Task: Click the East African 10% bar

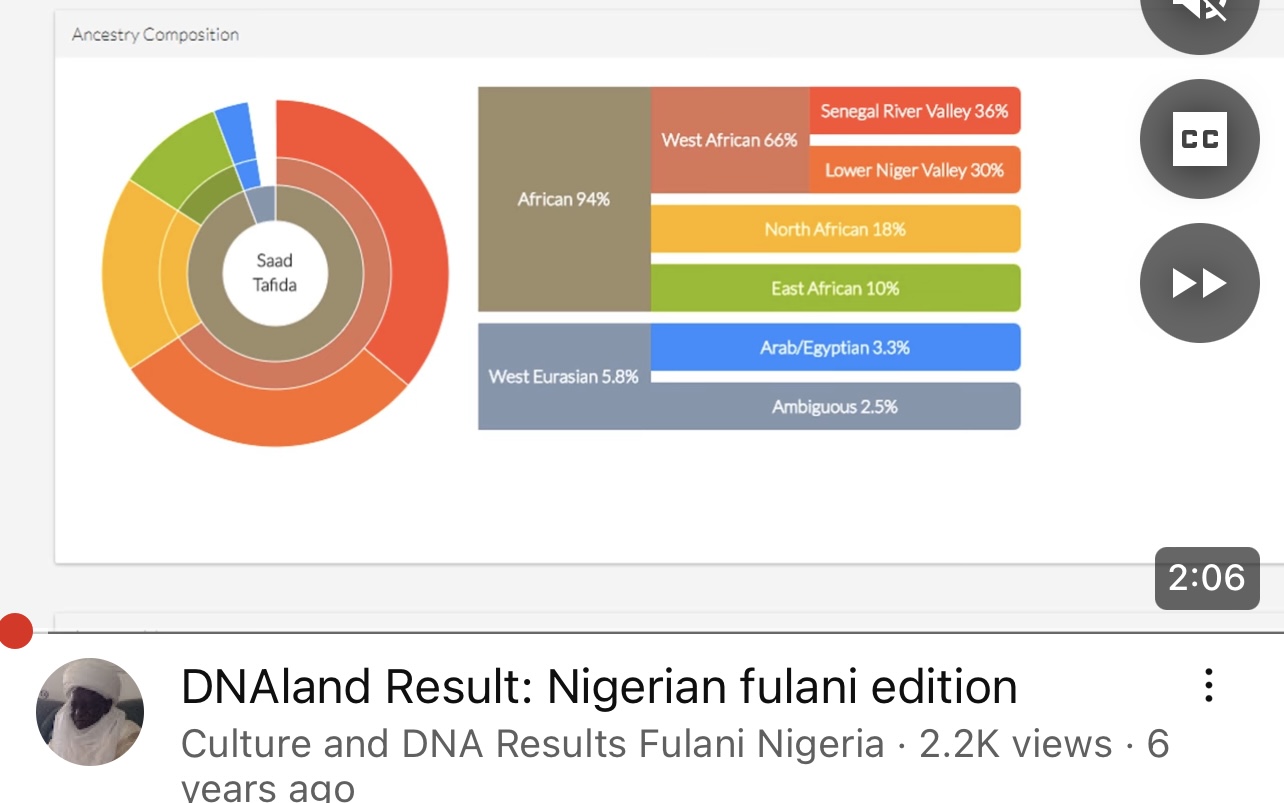Action: click(835, 288)
